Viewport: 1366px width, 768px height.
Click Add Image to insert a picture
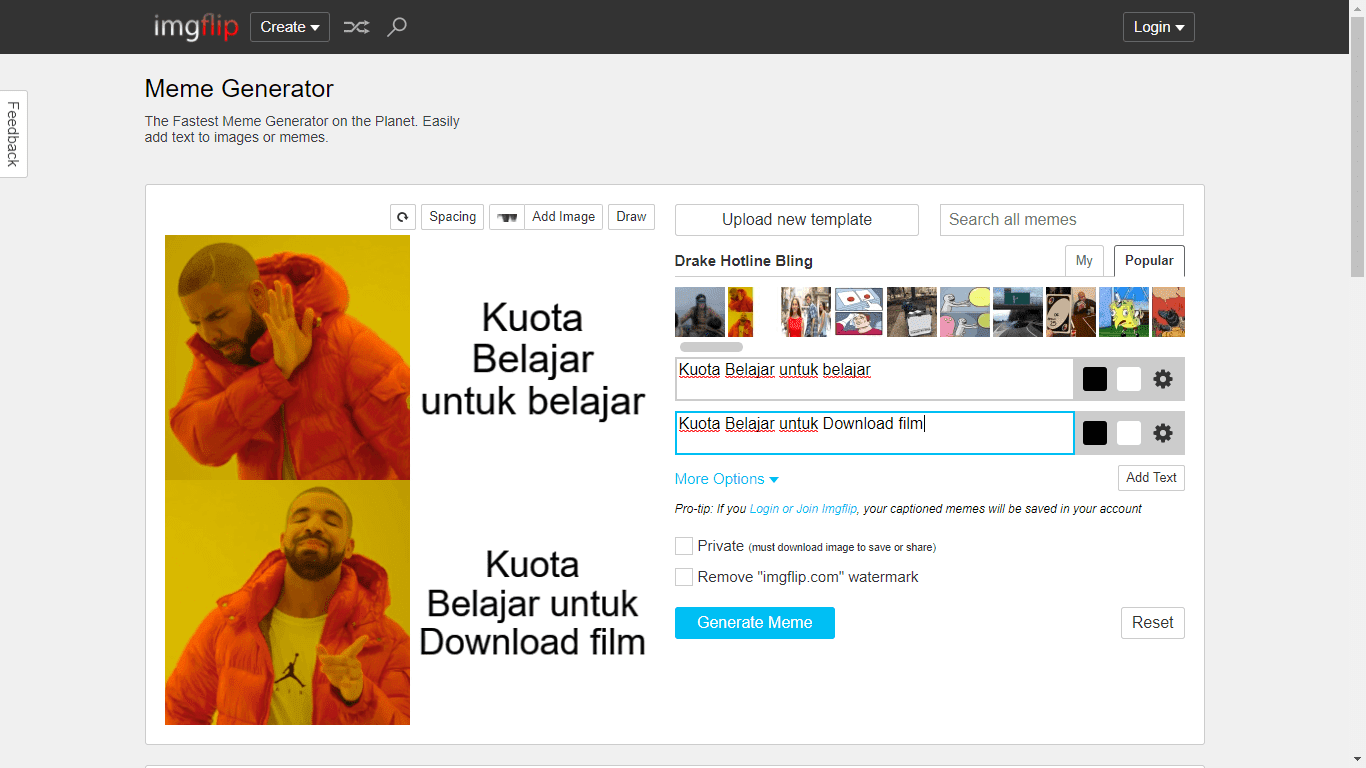click(563, 216)
